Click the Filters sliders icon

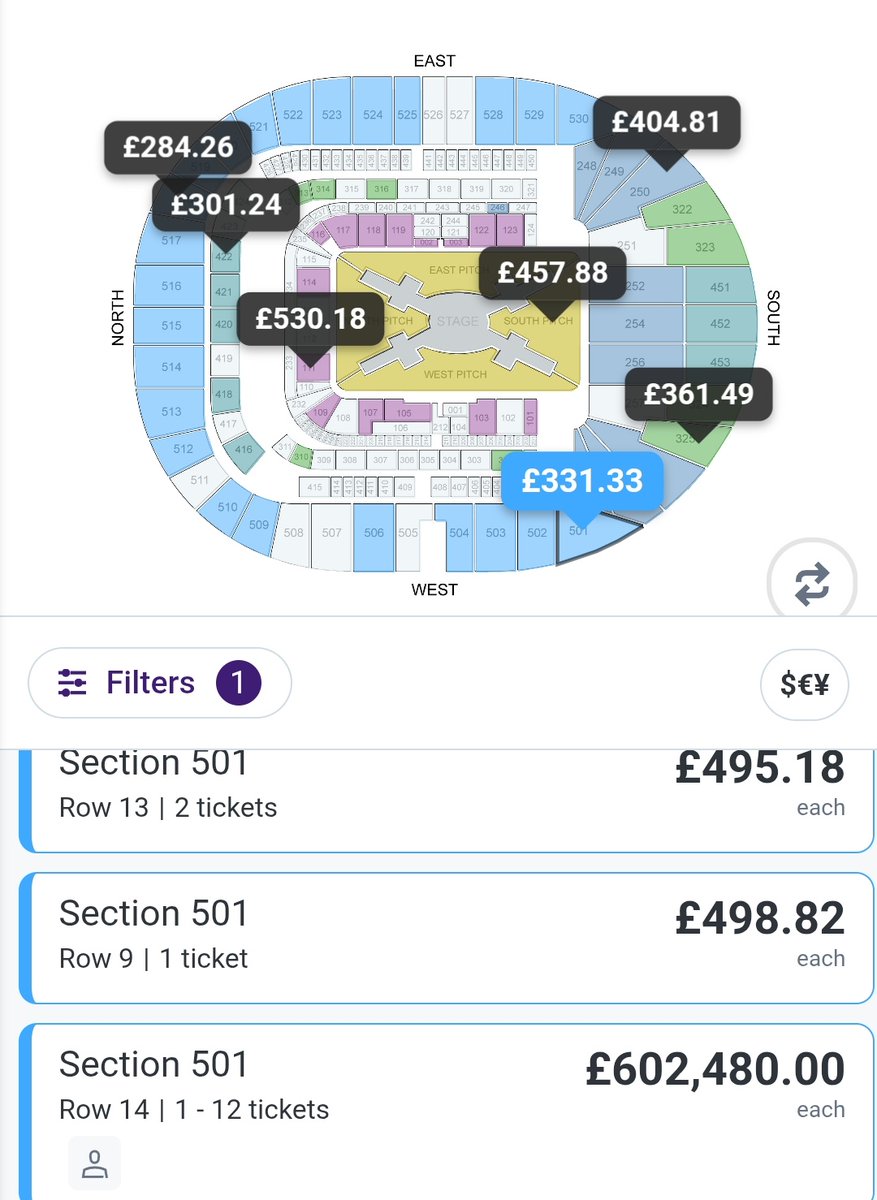click(72, 684)
